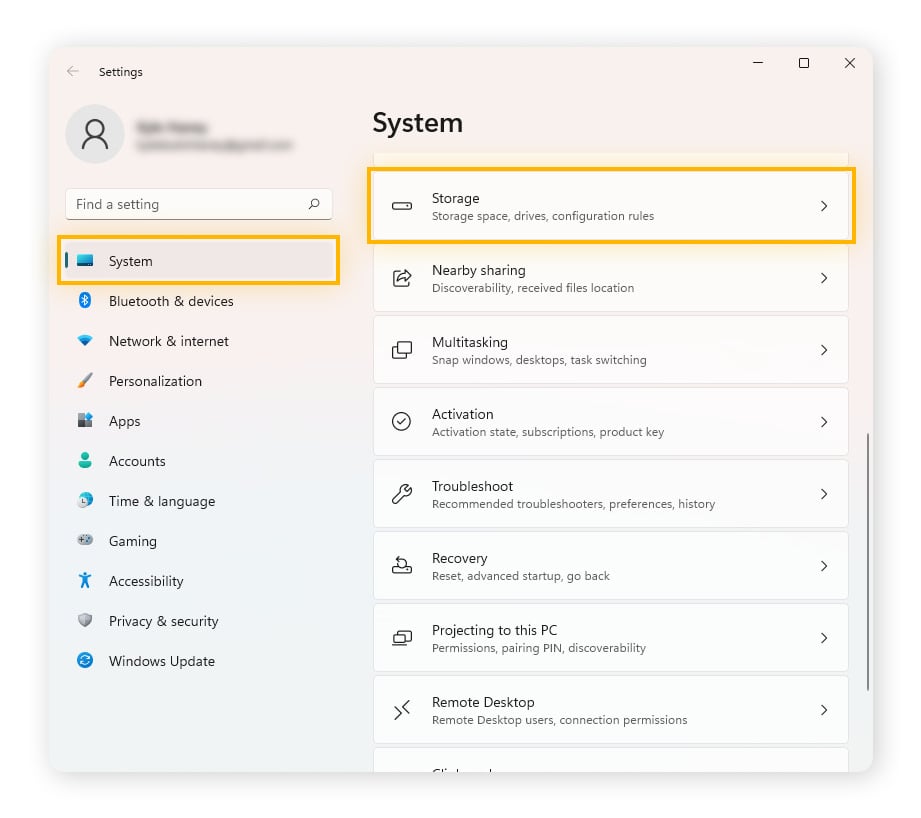Open the Troubleshoot settings entry
Screen dimensions: 921x818
coord(610,493)
